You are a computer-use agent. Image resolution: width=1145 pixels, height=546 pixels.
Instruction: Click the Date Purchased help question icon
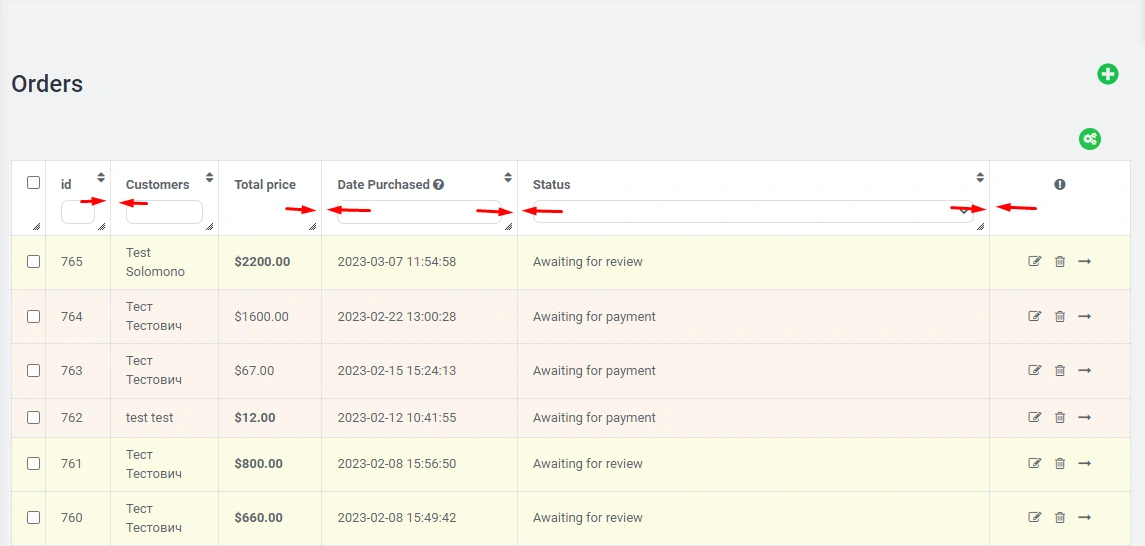(x=439, y=185)
